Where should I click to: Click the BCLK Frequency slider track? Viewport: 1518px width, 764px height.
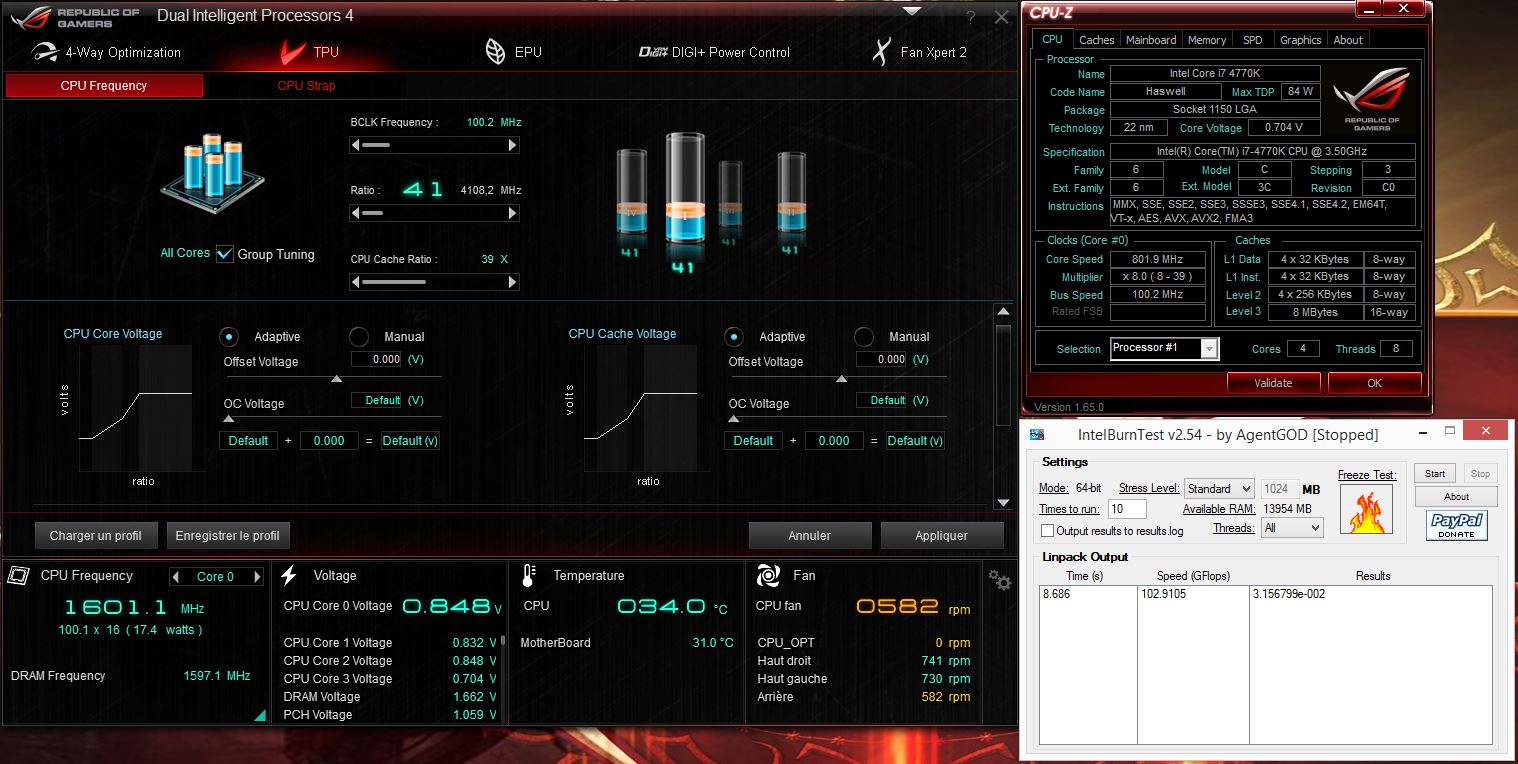[x=434, y=146]
